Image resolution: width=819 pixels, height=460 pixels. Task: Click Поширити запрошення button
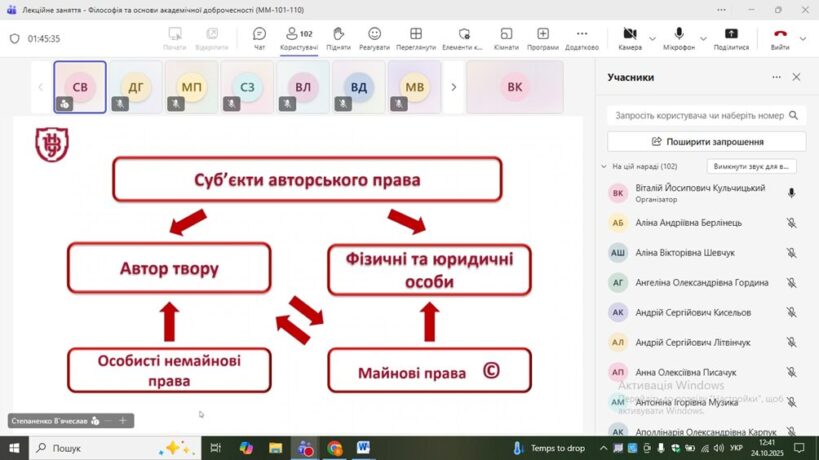click(x=706, y=142)
